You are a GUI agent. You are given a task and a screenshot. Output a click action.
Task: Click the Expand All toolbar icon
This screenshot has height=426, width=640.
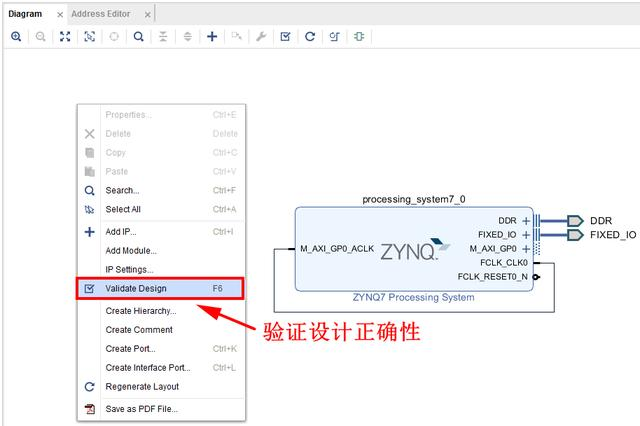pos(187,37)
